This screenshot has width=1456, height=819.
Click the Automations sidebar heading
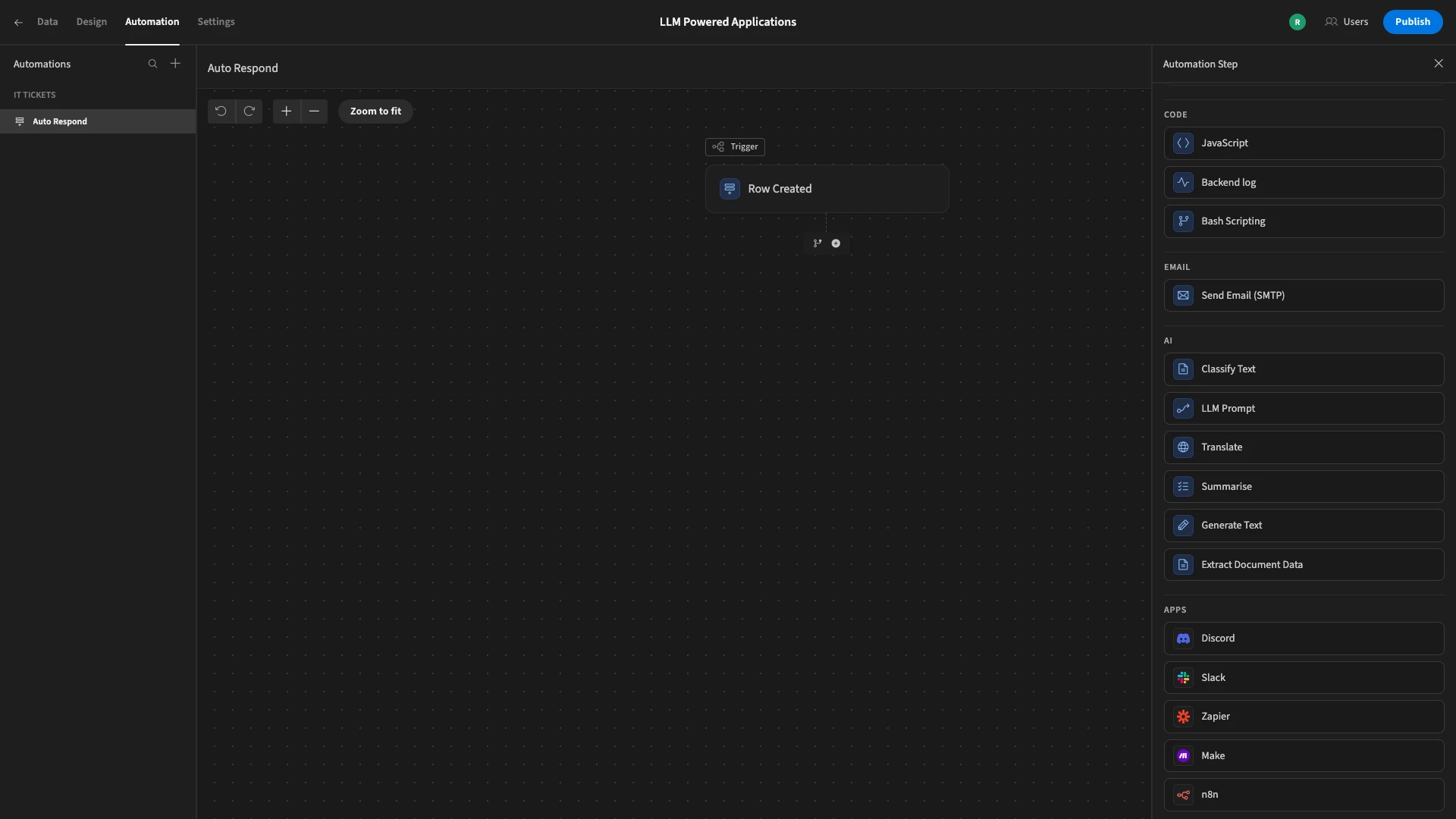(x=42, y=64)
